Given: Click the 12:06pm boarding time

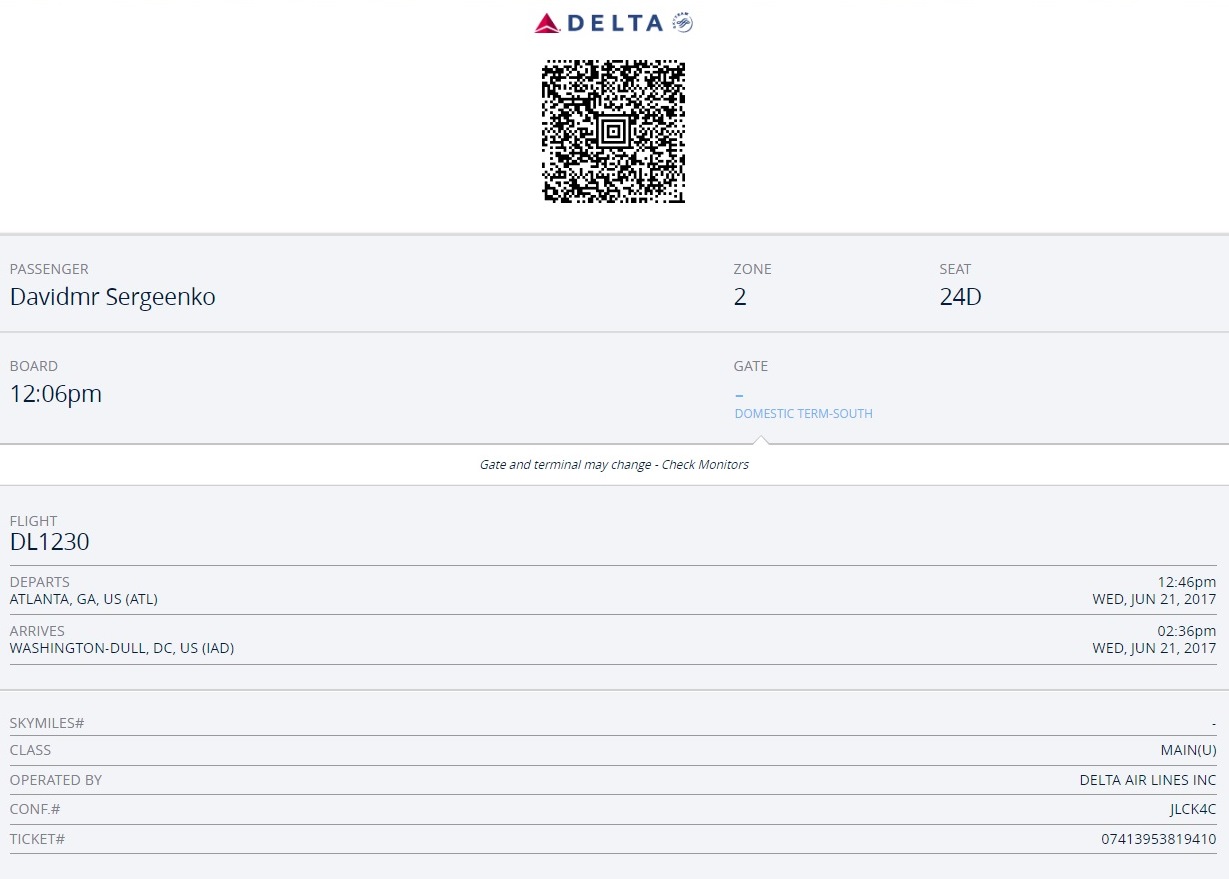Looking at the screenshot, I should [56, 394].
